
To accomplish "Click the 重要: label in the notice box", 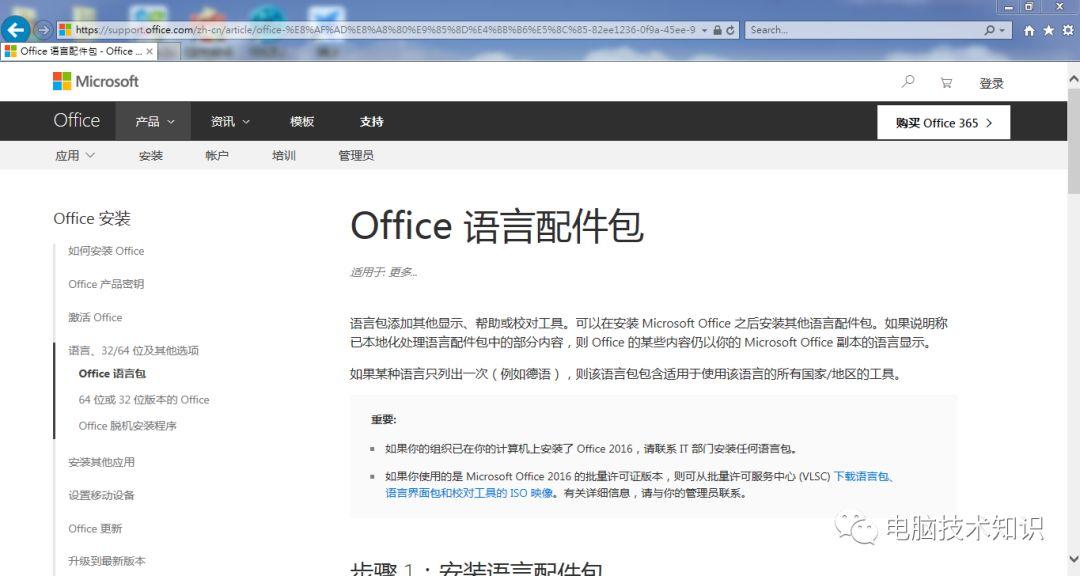I will pos(384,420).
